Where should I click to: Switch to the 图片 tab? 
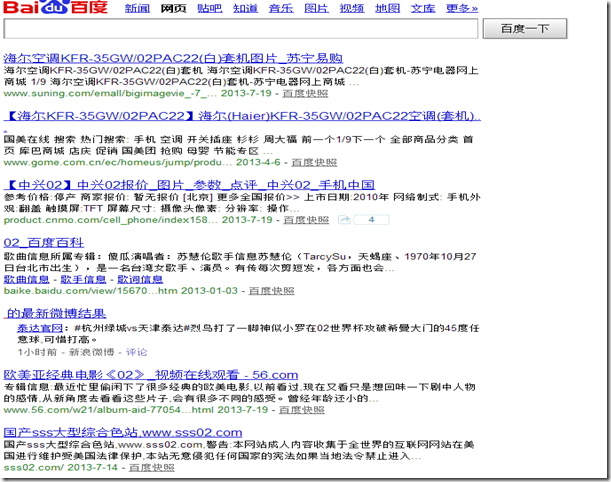click(316, 8)
